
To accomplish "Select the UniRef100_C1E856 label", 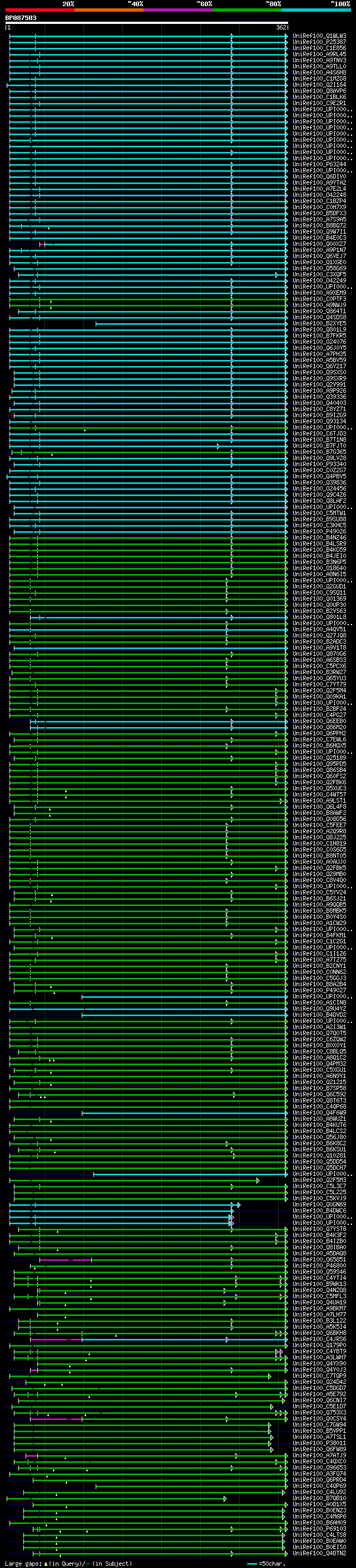I will pos(319,48).
